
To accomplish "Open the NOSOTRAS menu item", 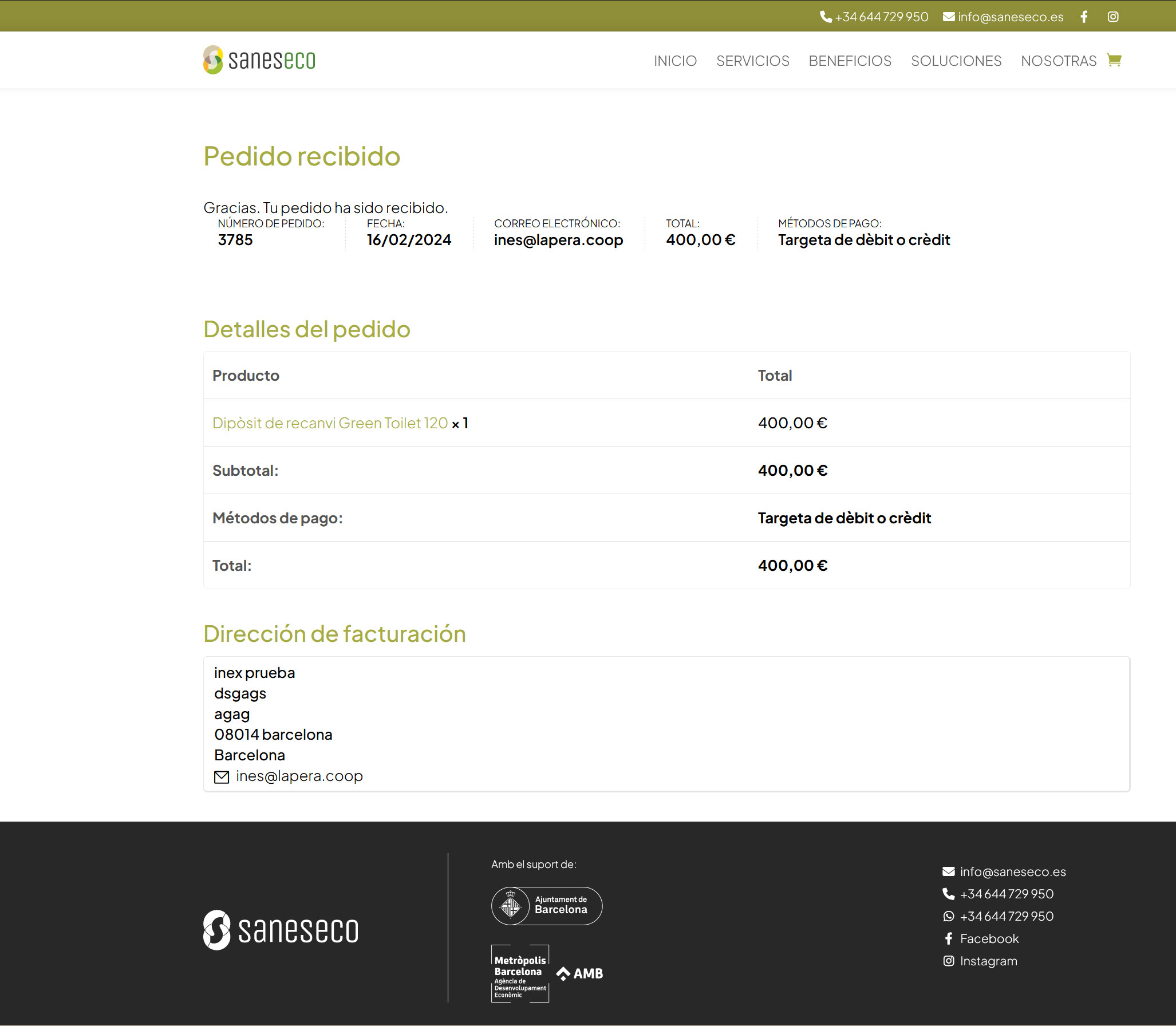I will point(1059,61).
